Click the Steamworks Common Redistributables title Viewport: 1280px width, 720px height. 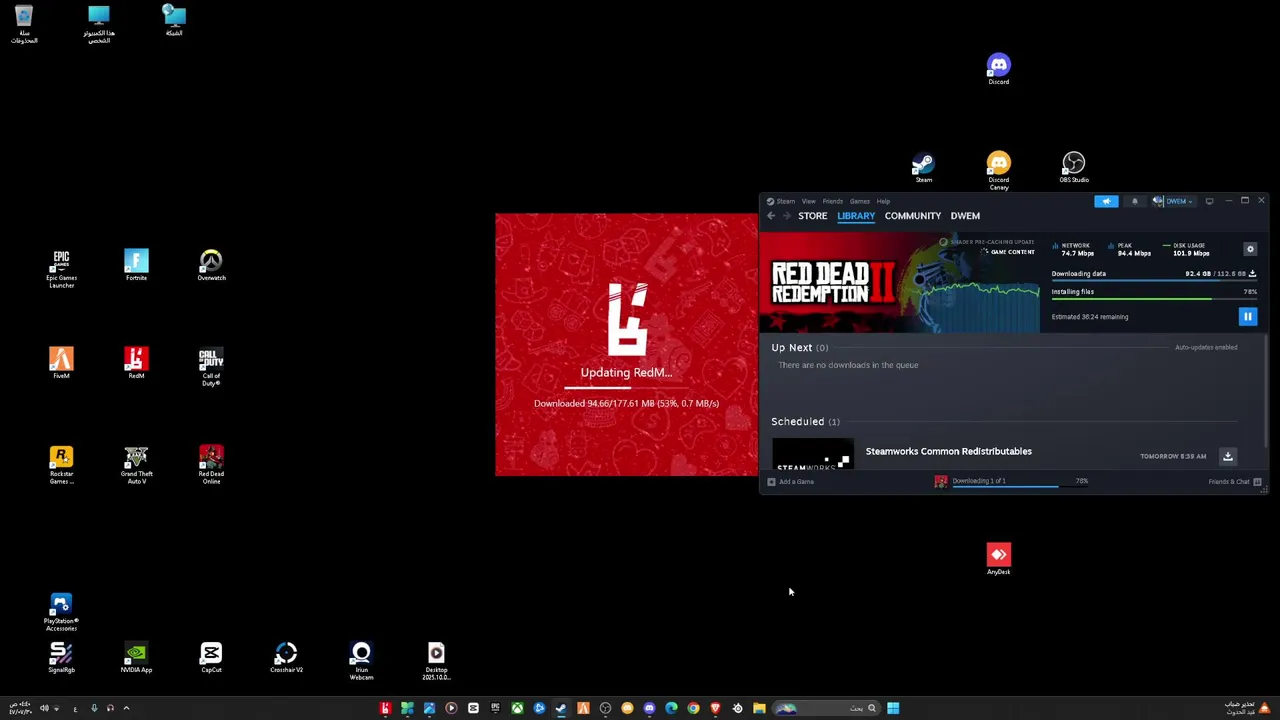pyautogui.click(x=948, y=451)
